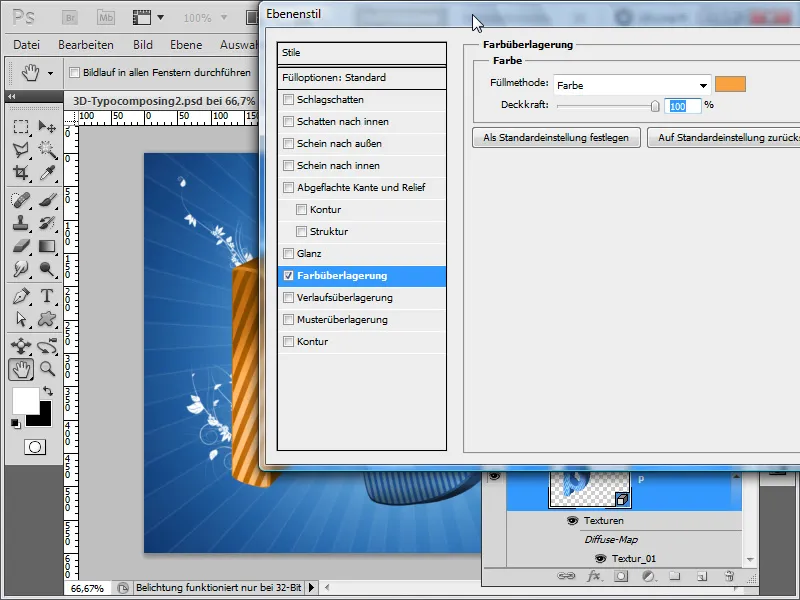Enable Verlaufsüberlagerung checkbox
800x600 pixels.
click(x=288, y=297)
